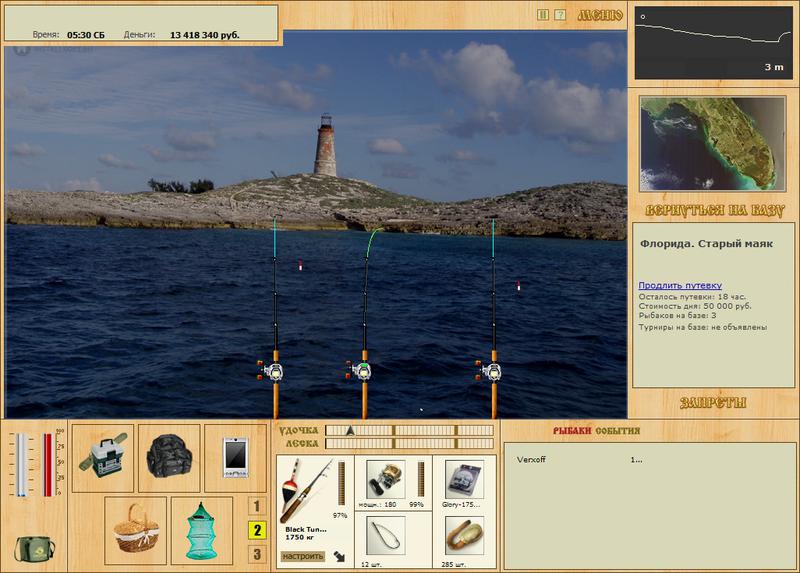This screenshot has width=800, height=573.
Task: Click the Black Tun... rod image
Action: [x=305, y=490]
